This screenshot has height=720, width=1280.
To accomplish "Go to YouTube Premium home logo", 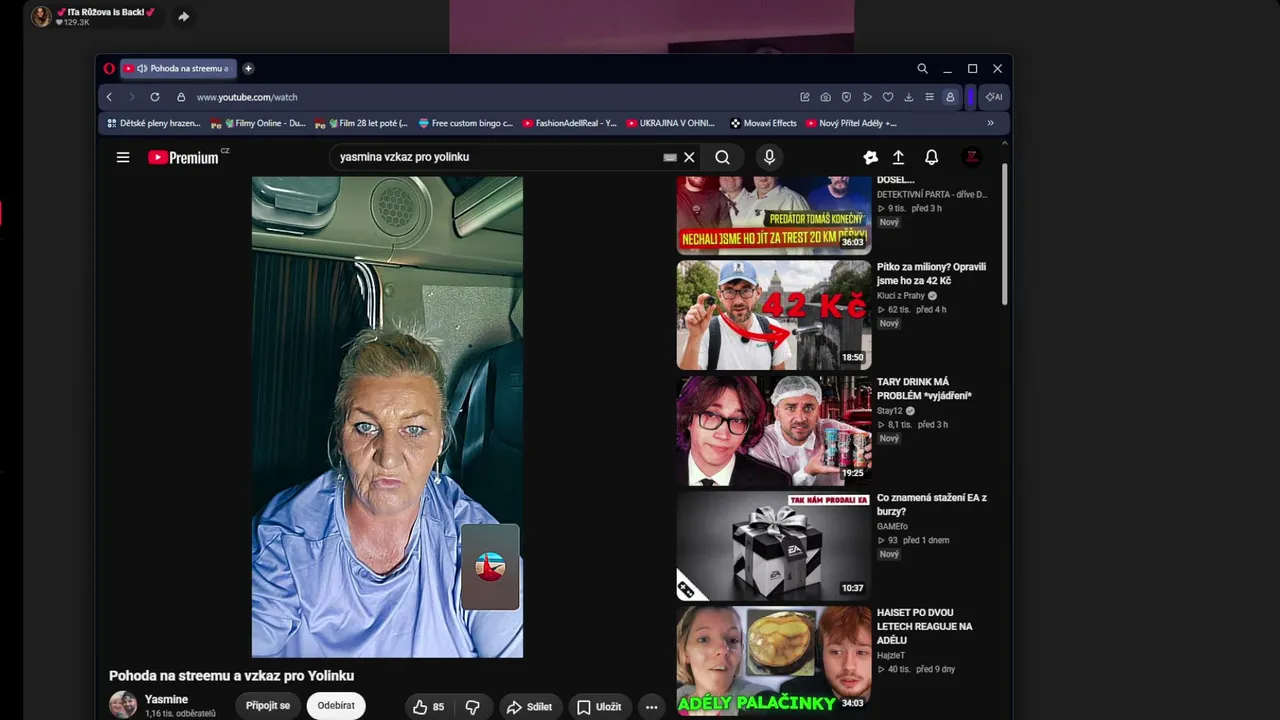I will [x=183, y=157].
